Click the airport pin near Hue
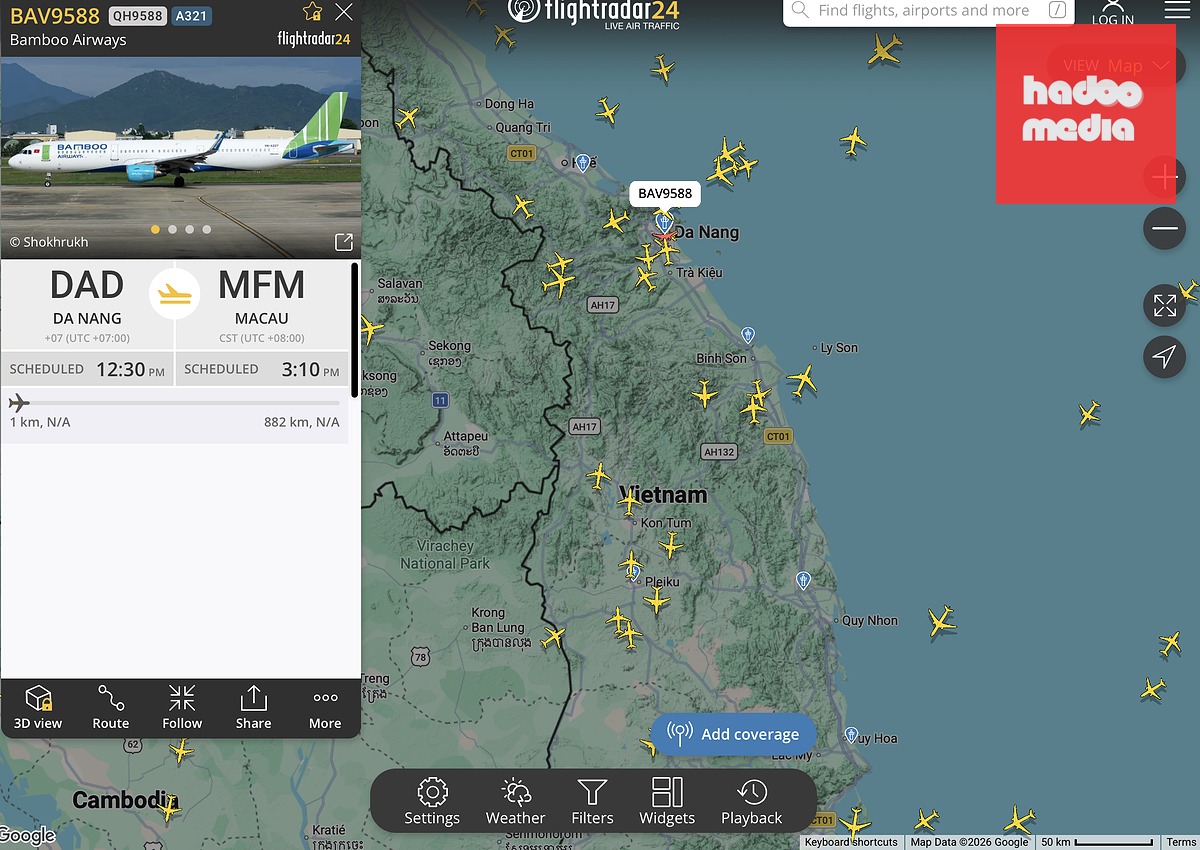 click(x=583, y=161)
